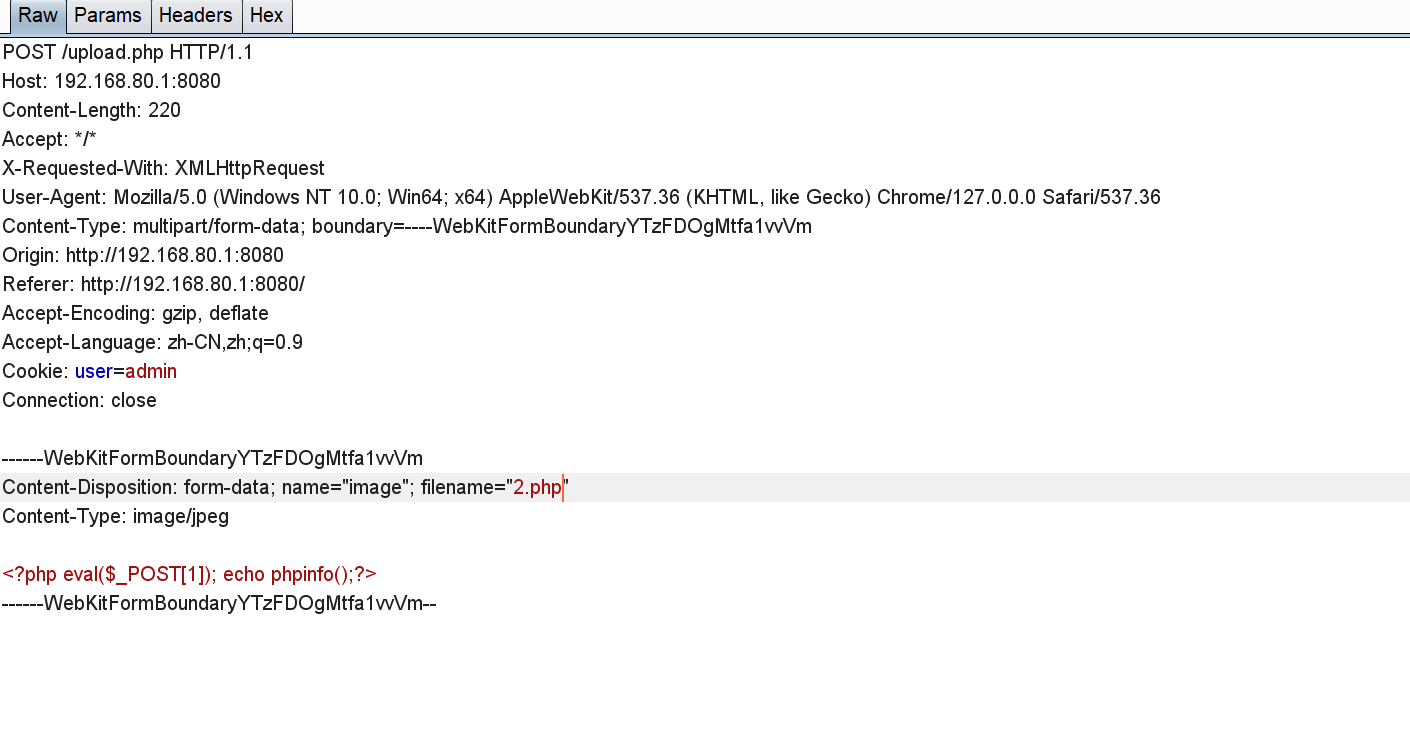Open the Params tab
Viewport: 1410px width, 733px height.
coord(108,16)
